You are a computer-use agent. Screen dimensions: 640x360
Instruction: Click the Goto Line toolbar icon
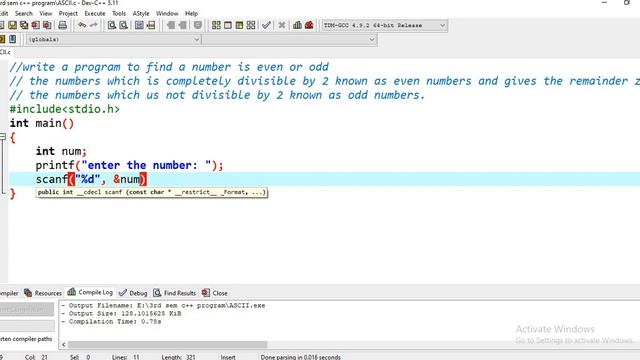151,25
